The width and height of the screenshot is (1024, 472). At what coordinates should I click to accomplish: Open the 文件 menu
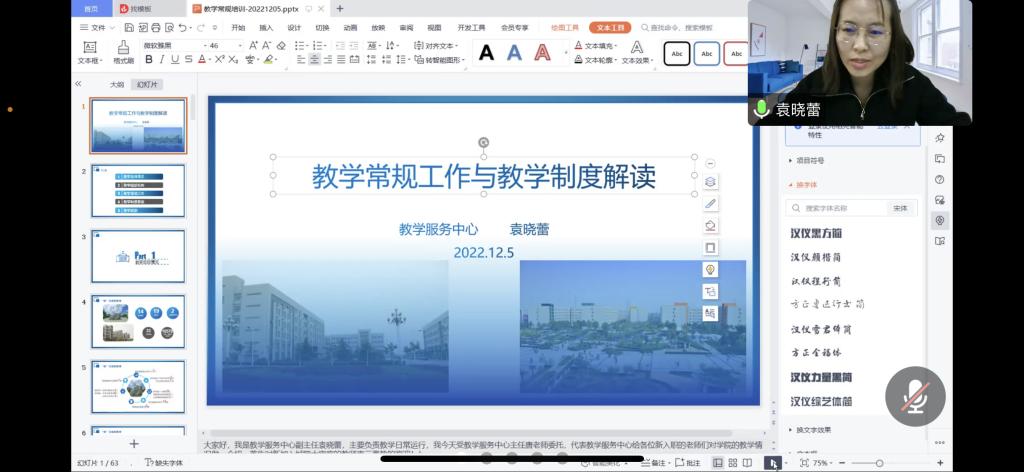coord(93,28)
